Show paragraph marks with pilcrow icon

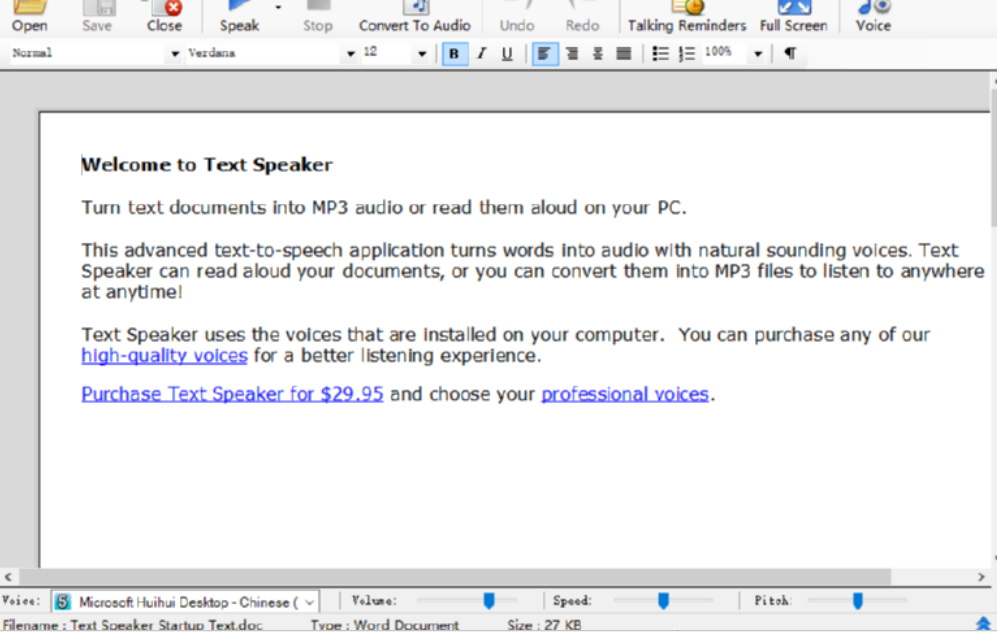[790, 53]
